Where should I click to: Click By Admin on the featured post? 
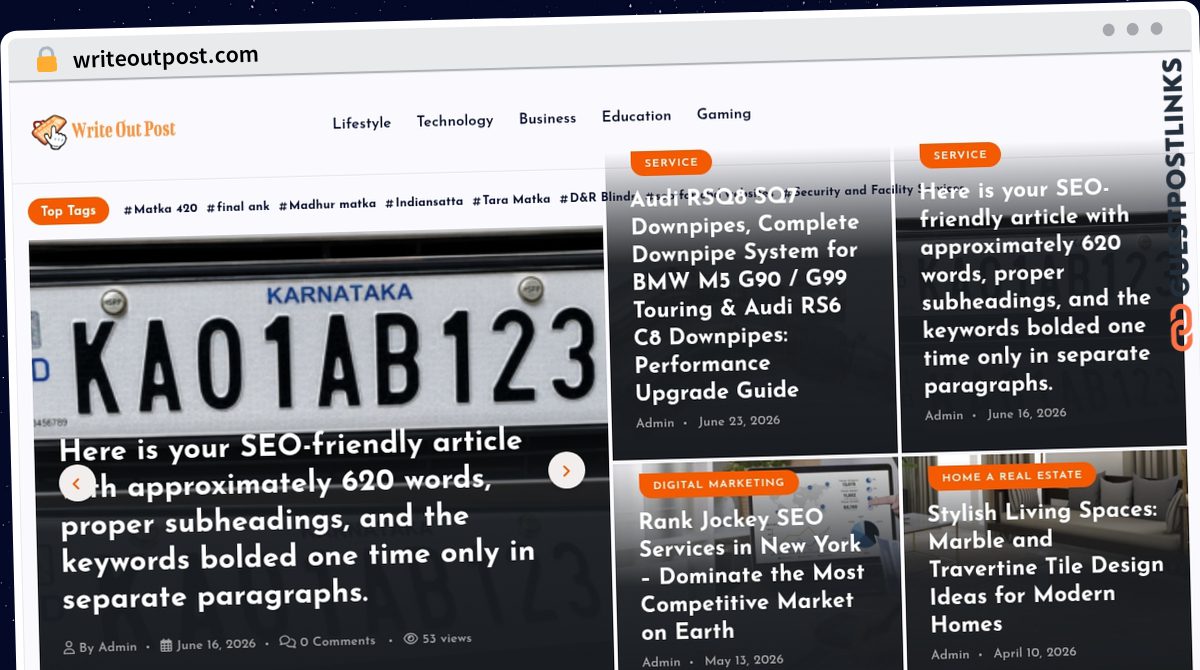108,647
